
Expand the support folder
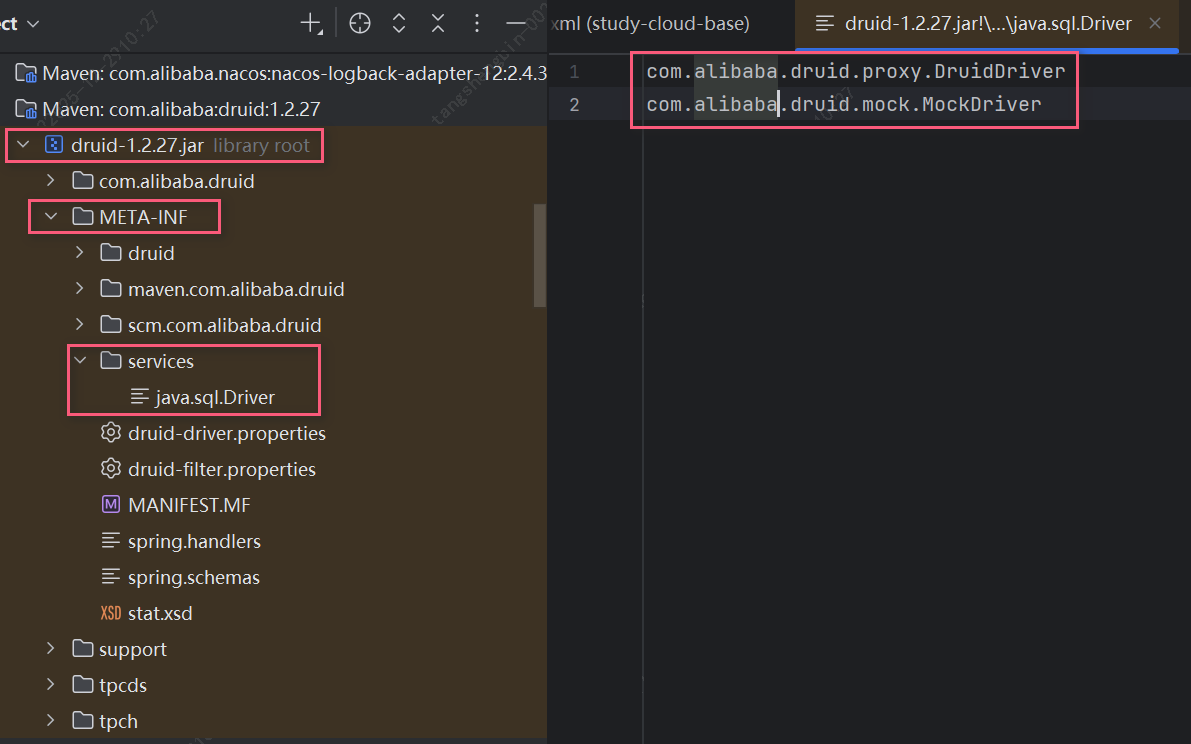click(51, 648)
